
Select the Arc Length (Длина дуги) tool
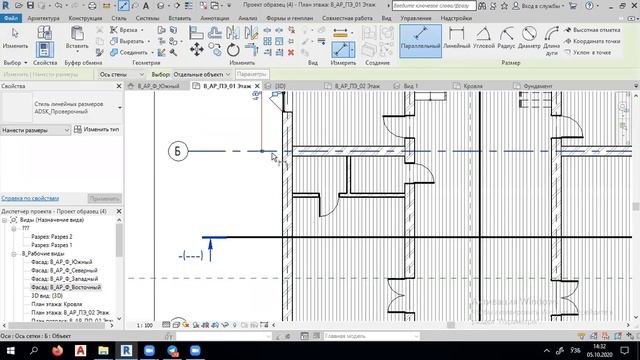(x=551, y=40)
